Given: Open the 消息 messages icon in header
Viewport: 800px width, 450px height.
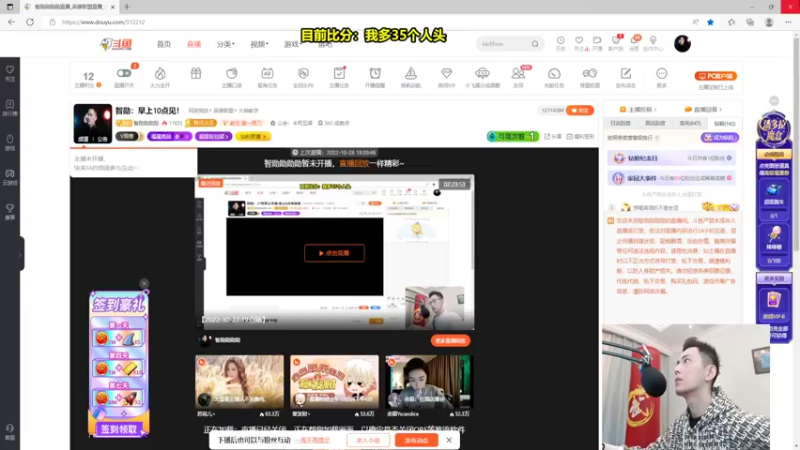Looking at the screenshot, I should point(634,43).
